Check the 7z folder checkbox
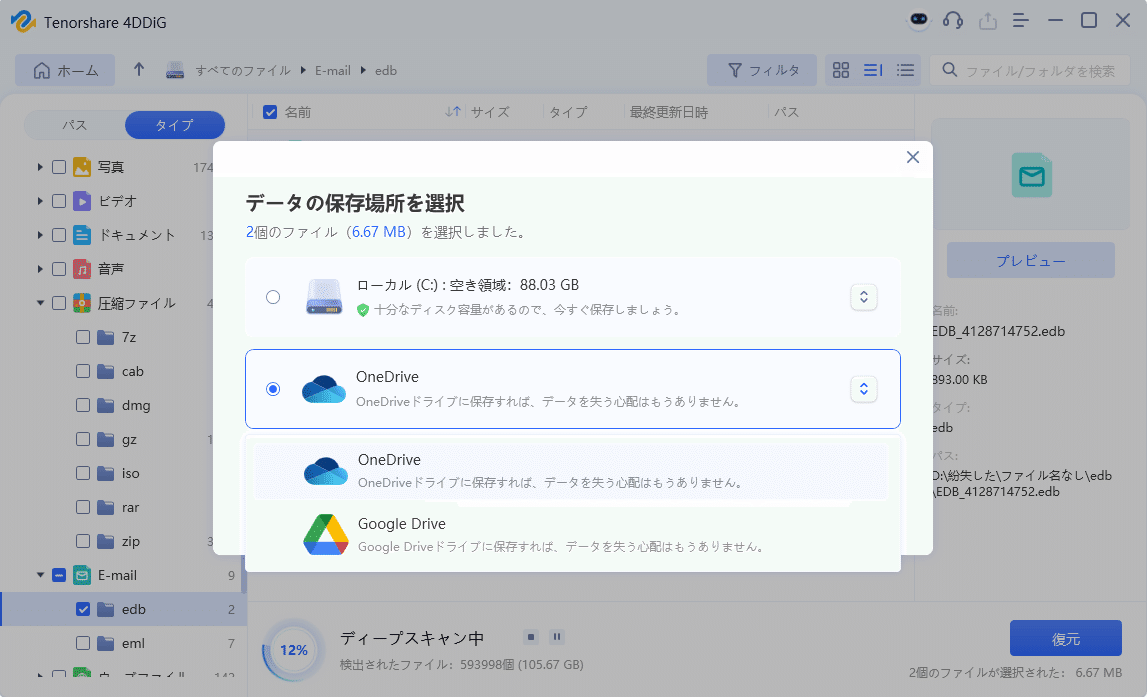 (x=83, y=337)
